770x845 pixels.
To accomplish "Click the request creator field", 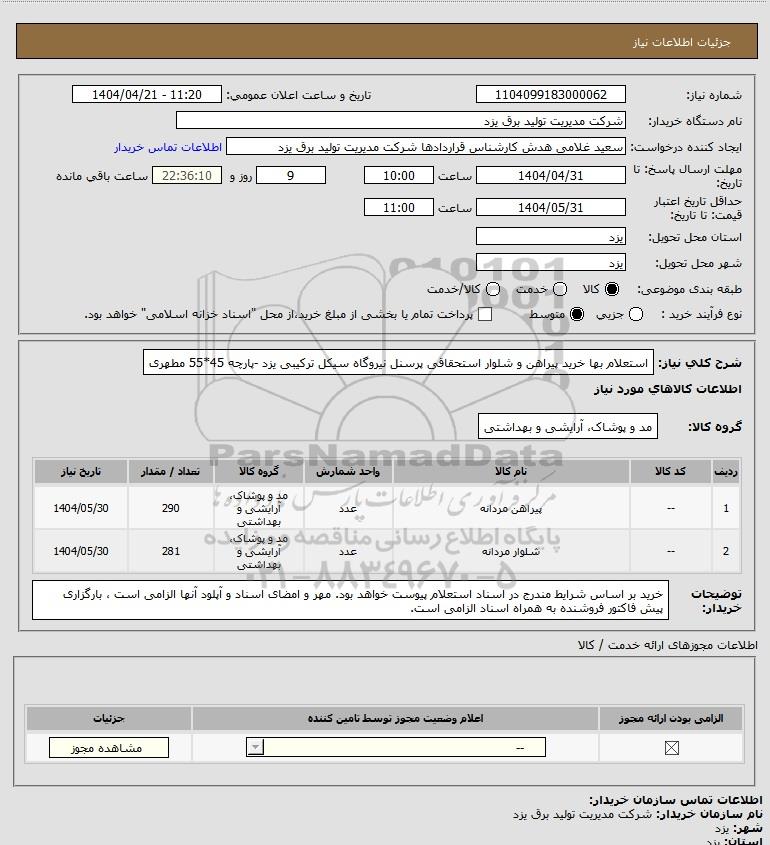I will pos(426,147).
